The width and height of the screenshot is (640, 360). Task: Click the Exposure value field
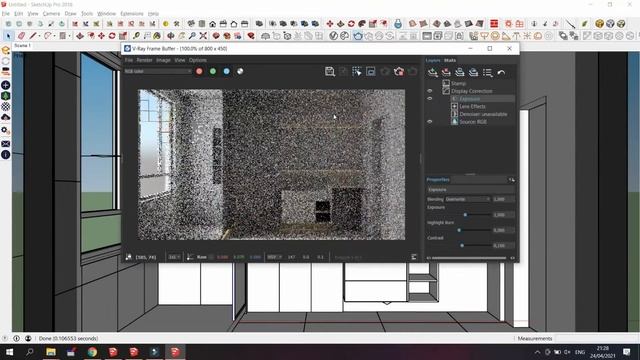point(503,215)
